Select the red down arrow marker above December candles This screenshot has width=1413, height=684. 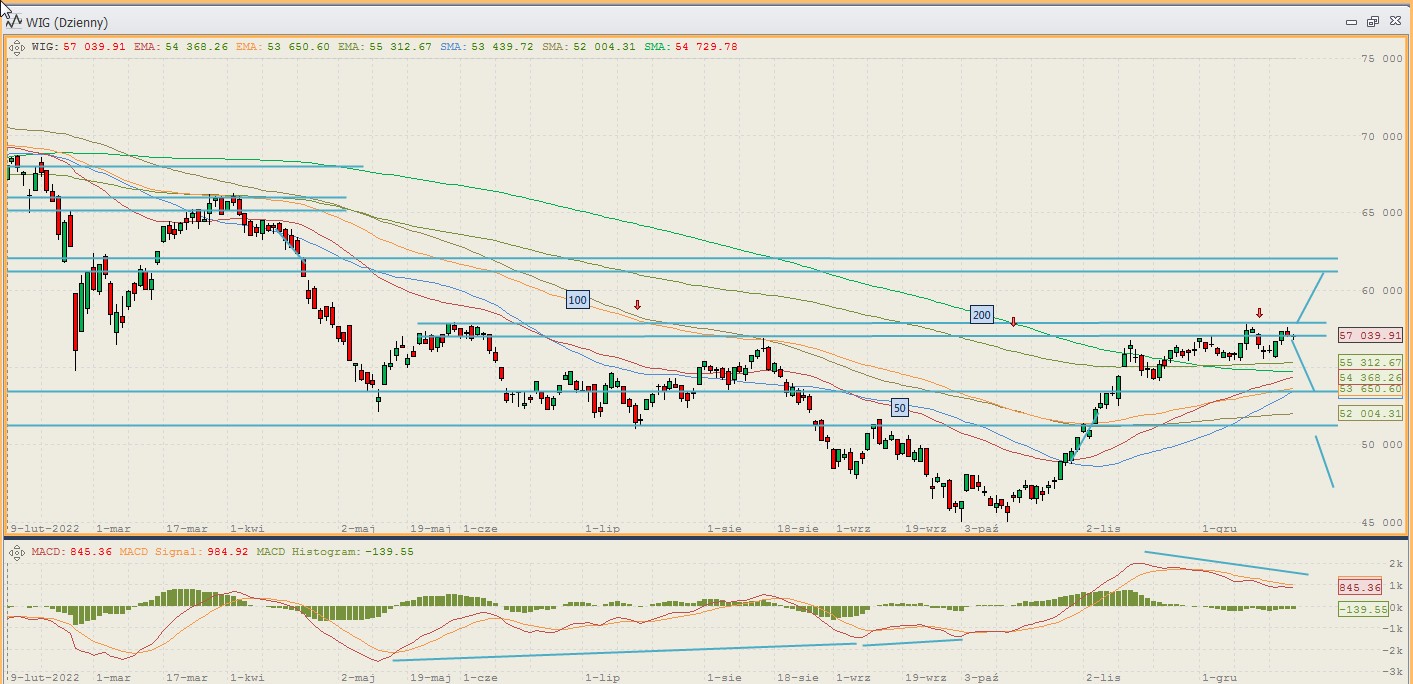pyautogui.click(x=1259, y=313)
